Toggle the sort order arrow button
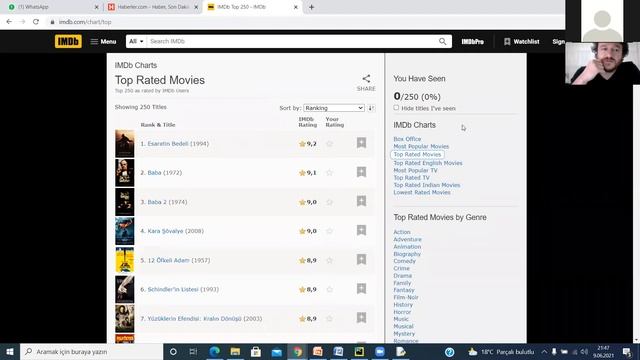Image resolution: width=640 pixels, height=360 pixels. pyautogui.click(x=371, y=108)
